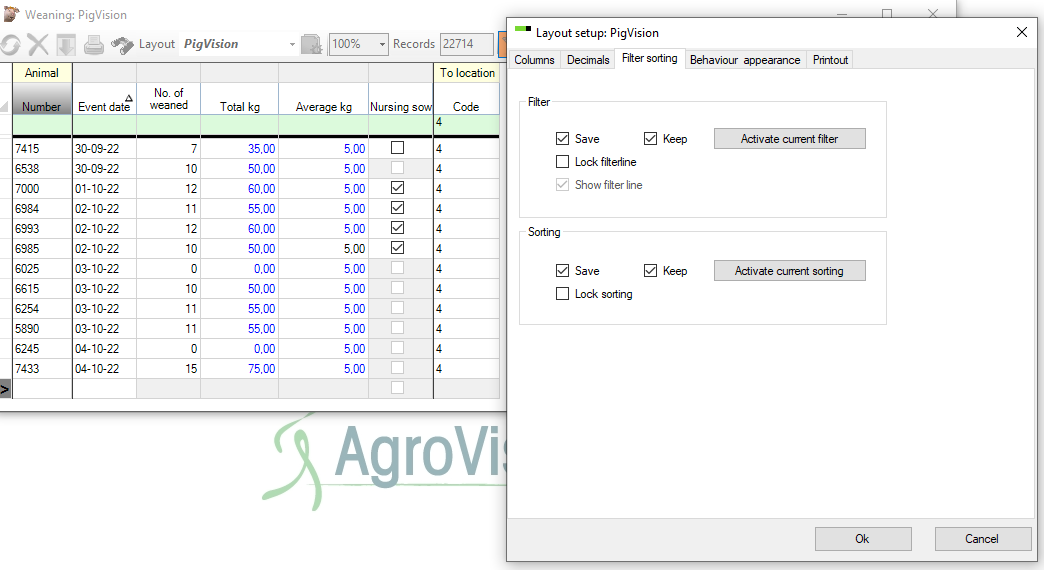The height and width of the screenshot is (570, 1044).
Task: Click No. of weaned value 15
Action: tap(168, 368)
